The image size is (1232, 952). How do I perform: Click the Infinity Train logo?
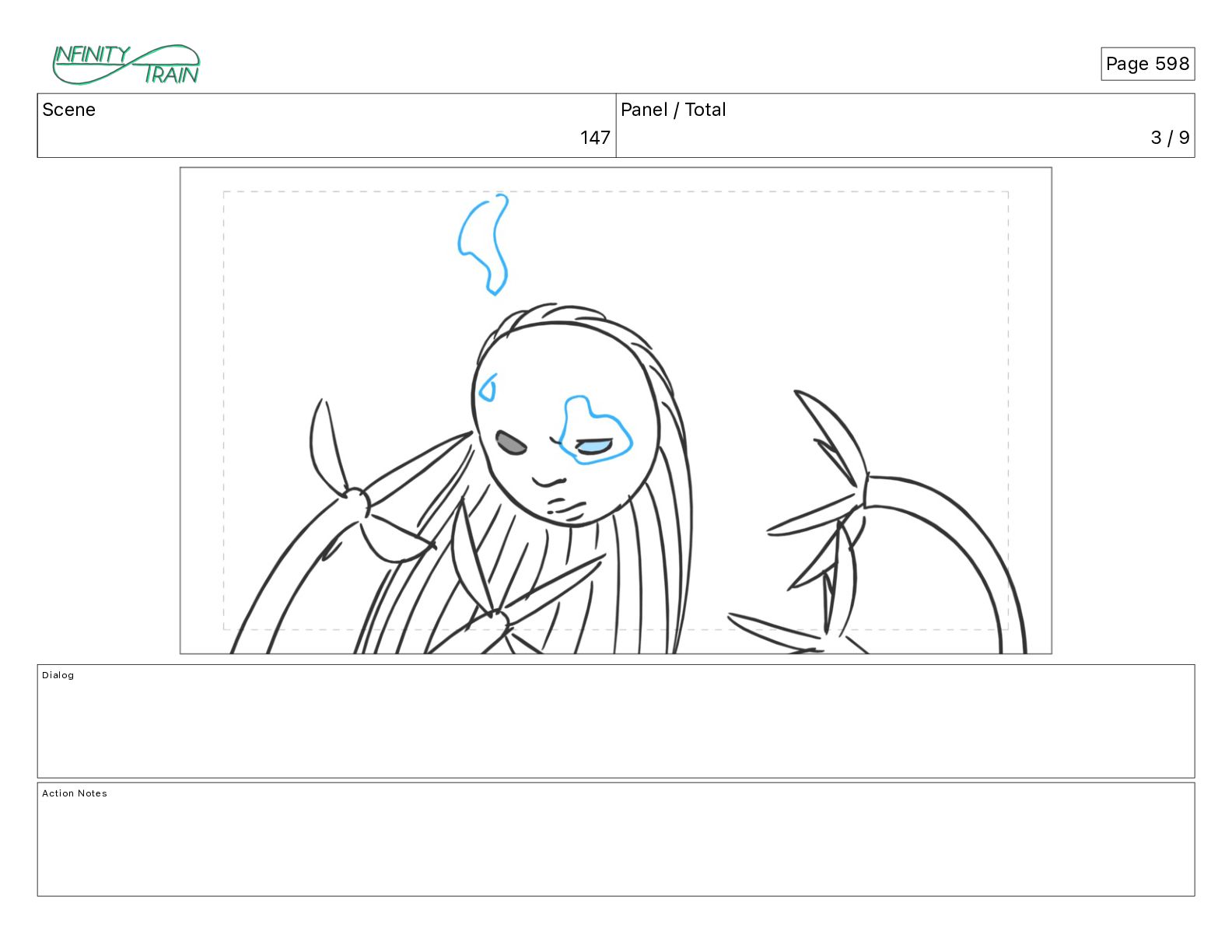coord(126,65)
